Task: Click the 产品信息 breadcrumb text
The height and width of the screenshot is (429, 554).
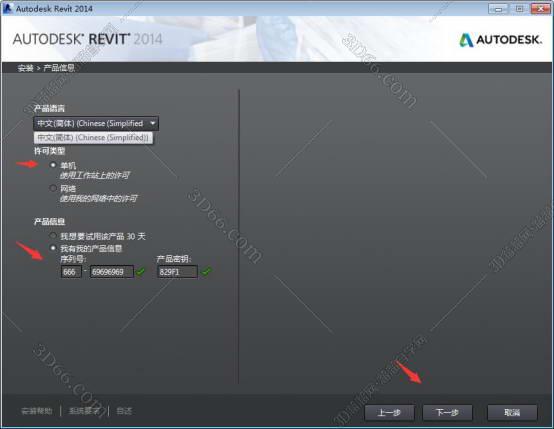Action: pyautogui.click(x=59, y=68)
